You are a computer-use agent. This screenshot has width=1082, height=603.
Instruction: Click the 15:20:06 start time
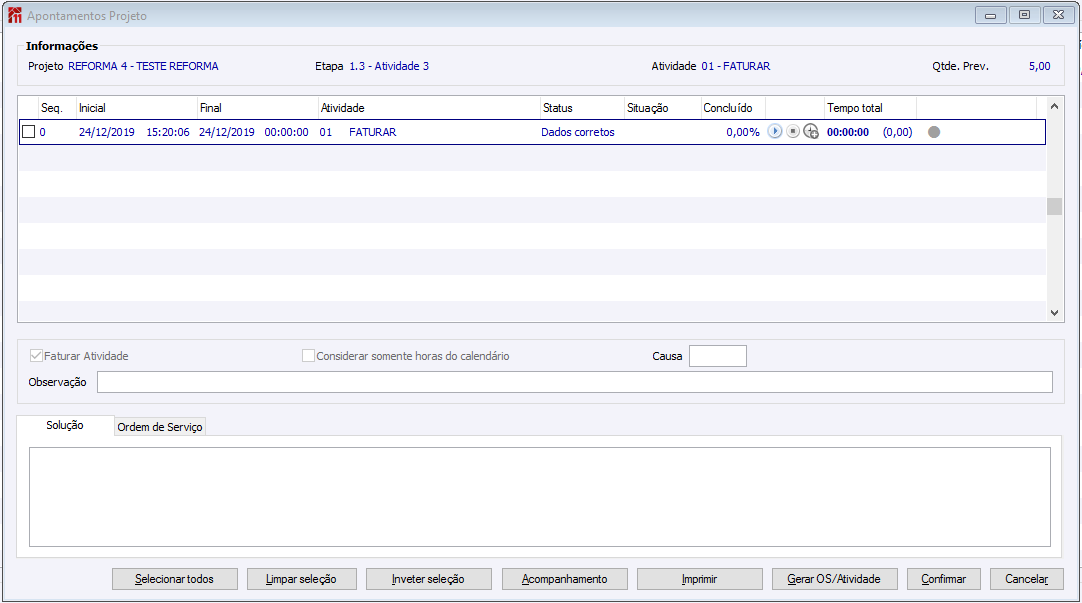pos(168,132)
